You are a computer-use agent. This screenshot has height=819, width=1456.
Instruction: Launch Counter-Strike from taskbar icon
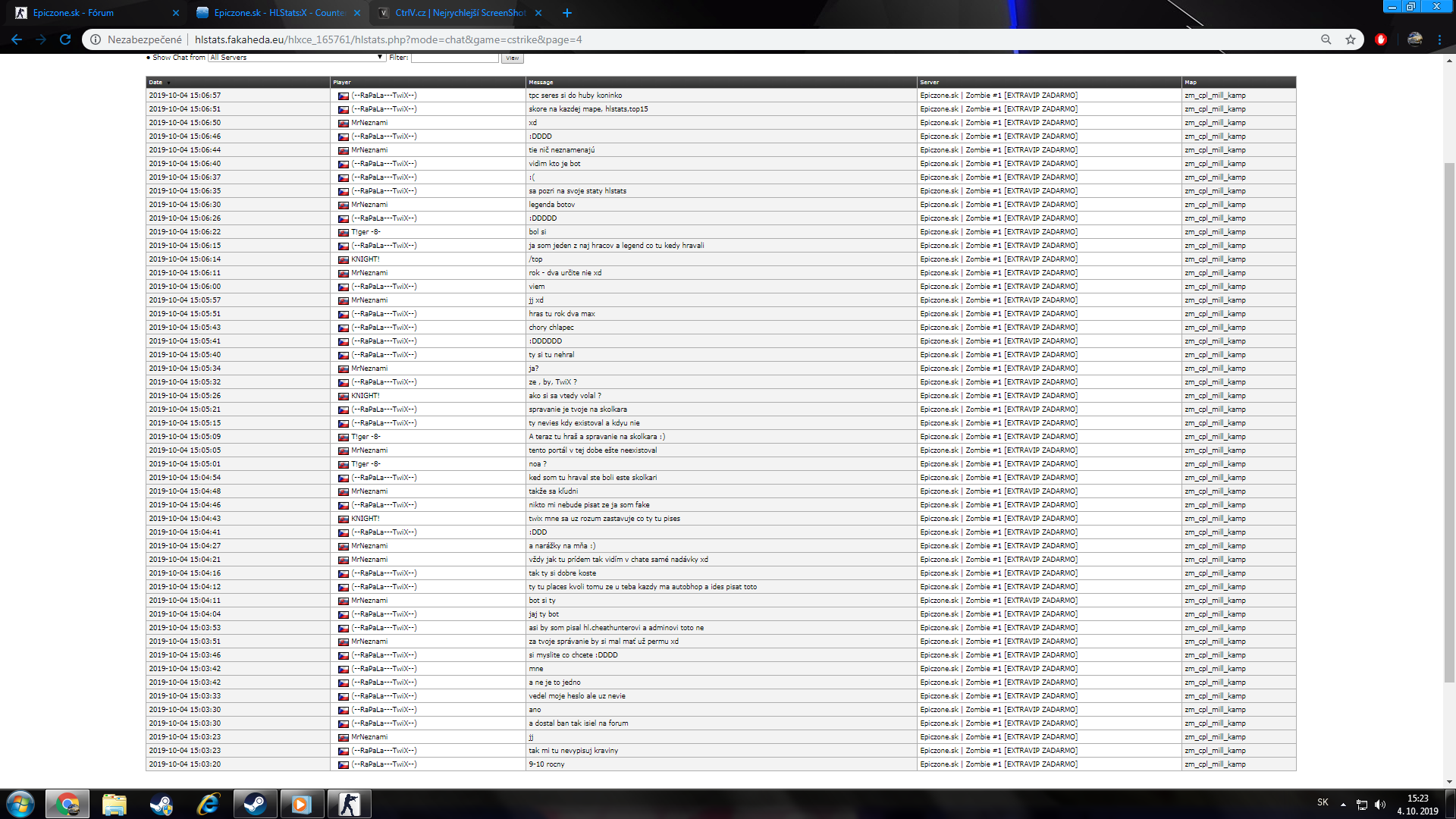coord(349,804)
